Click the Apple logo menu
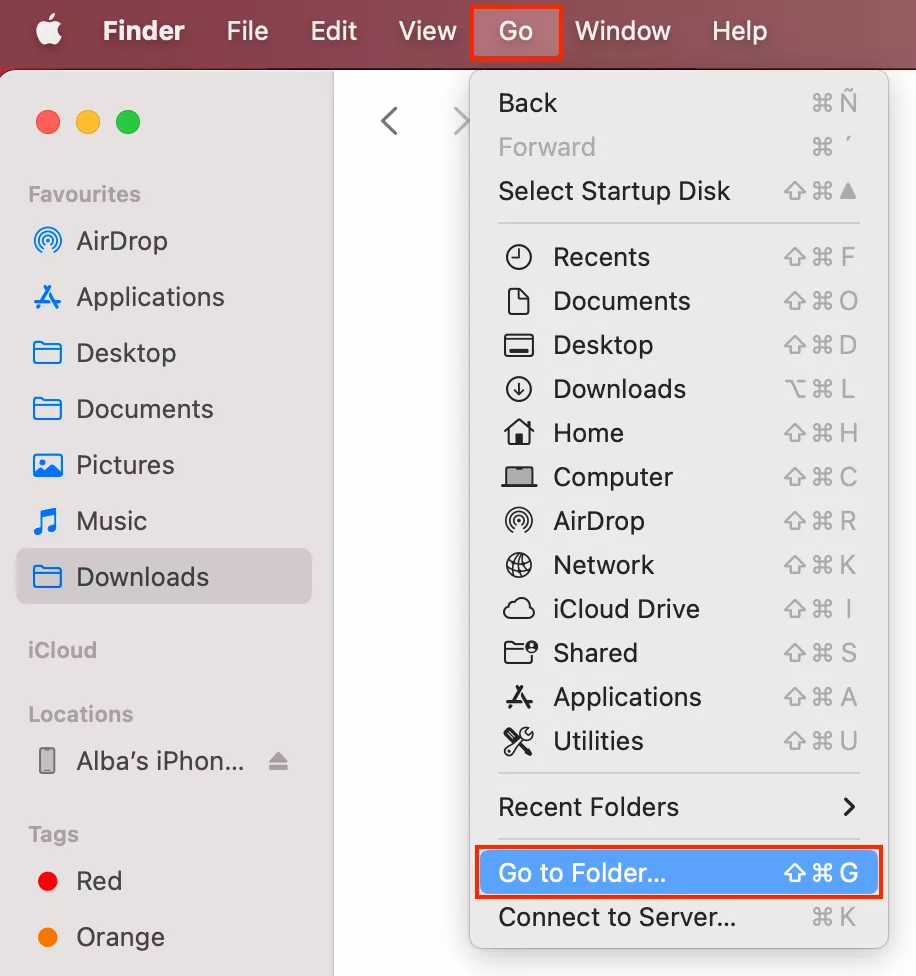 (49, 31)
